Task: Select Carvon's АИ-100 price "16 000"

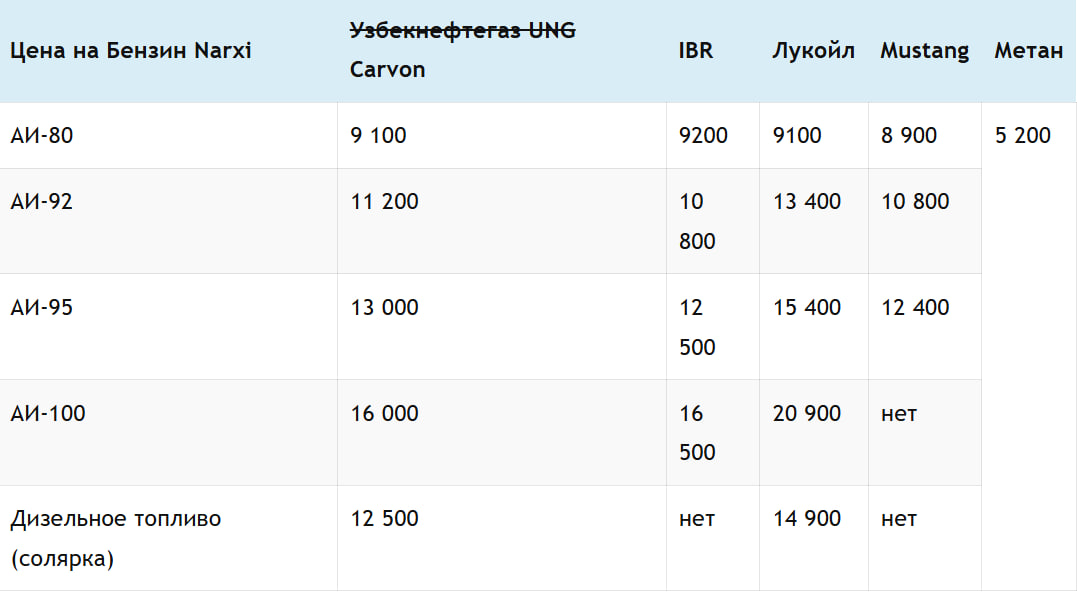Action: click(384, 414)
